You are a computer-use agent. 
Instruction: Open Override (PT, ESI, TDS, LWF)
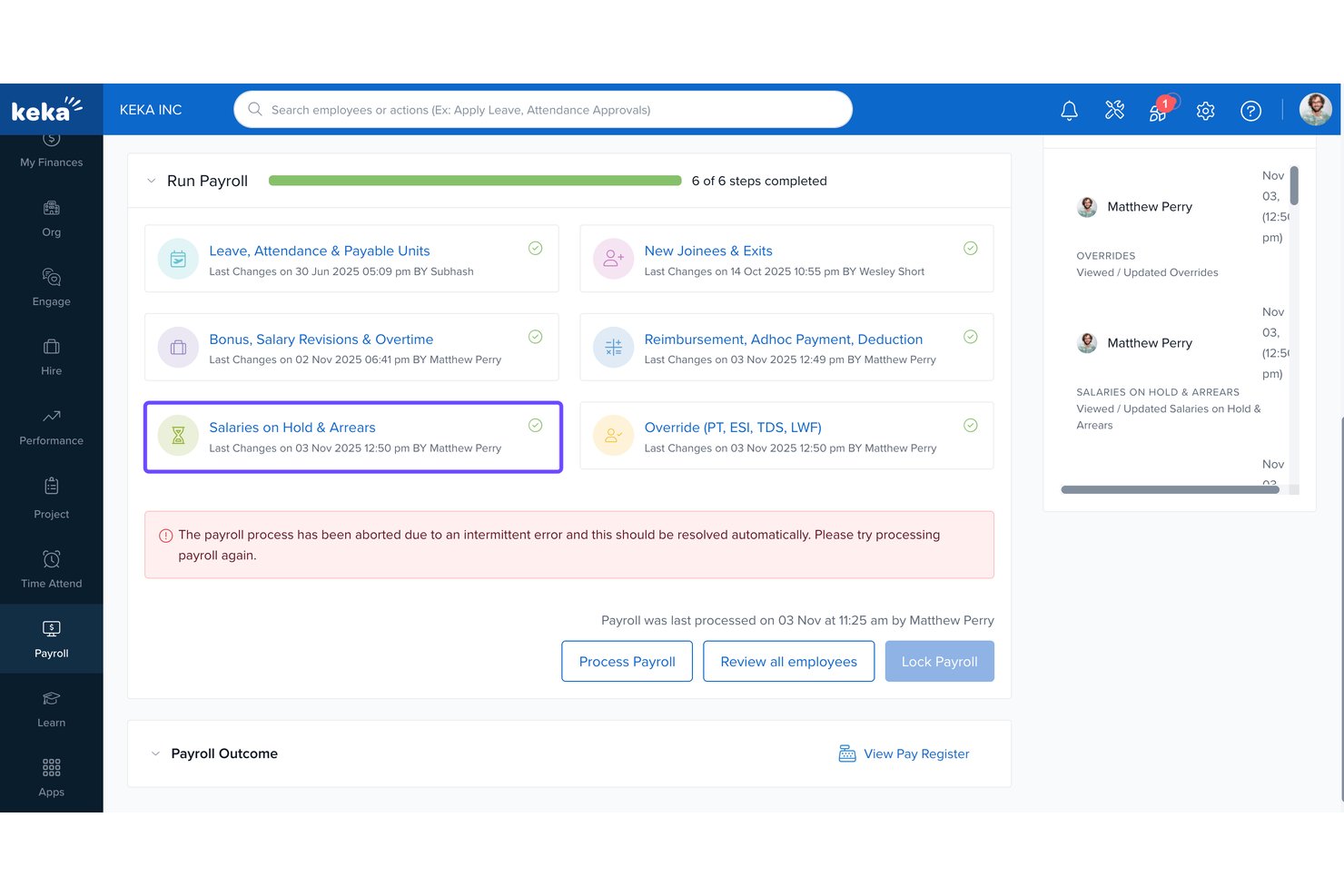(733, 428)
